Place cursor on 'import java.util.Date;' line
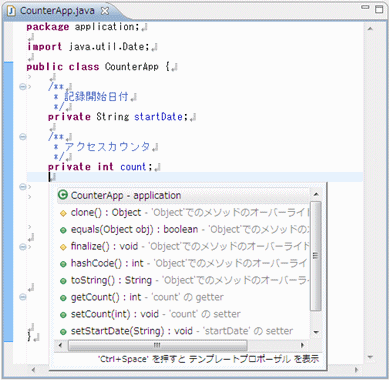The width and height of the screenshot is (389, 380). [x=88, y=47]
